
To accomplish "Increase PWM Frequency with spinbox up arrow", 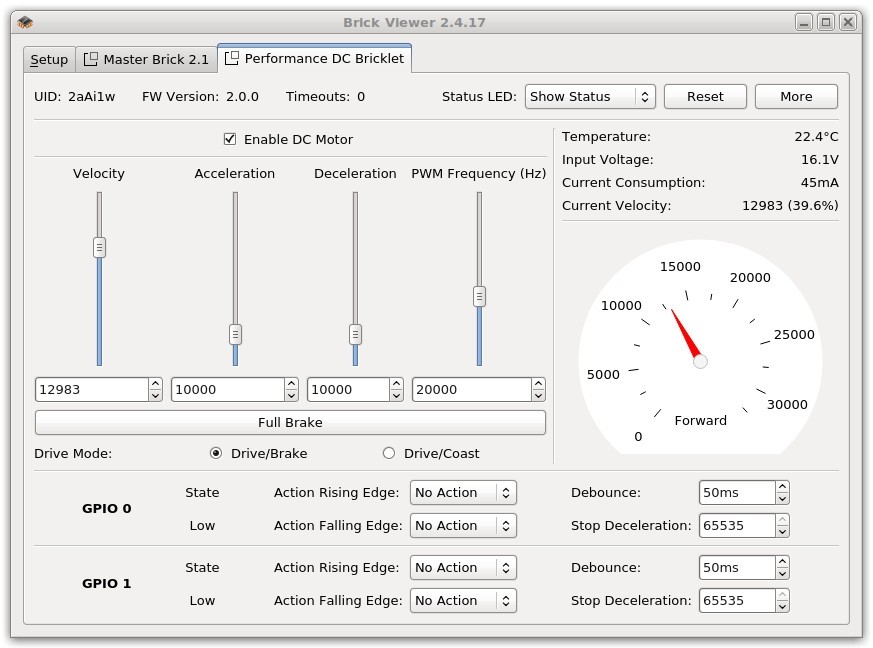I will tap(538, 384).
